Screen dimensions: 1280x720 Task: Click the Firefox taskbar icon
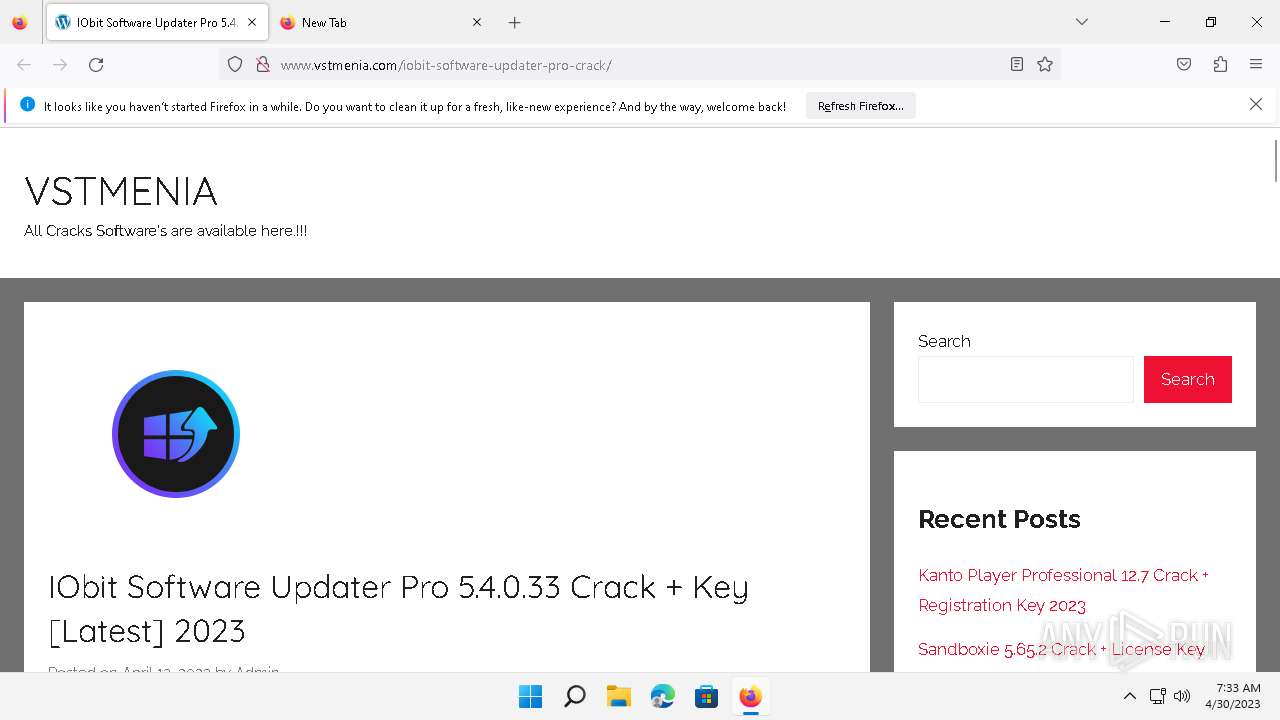[751, 696]
